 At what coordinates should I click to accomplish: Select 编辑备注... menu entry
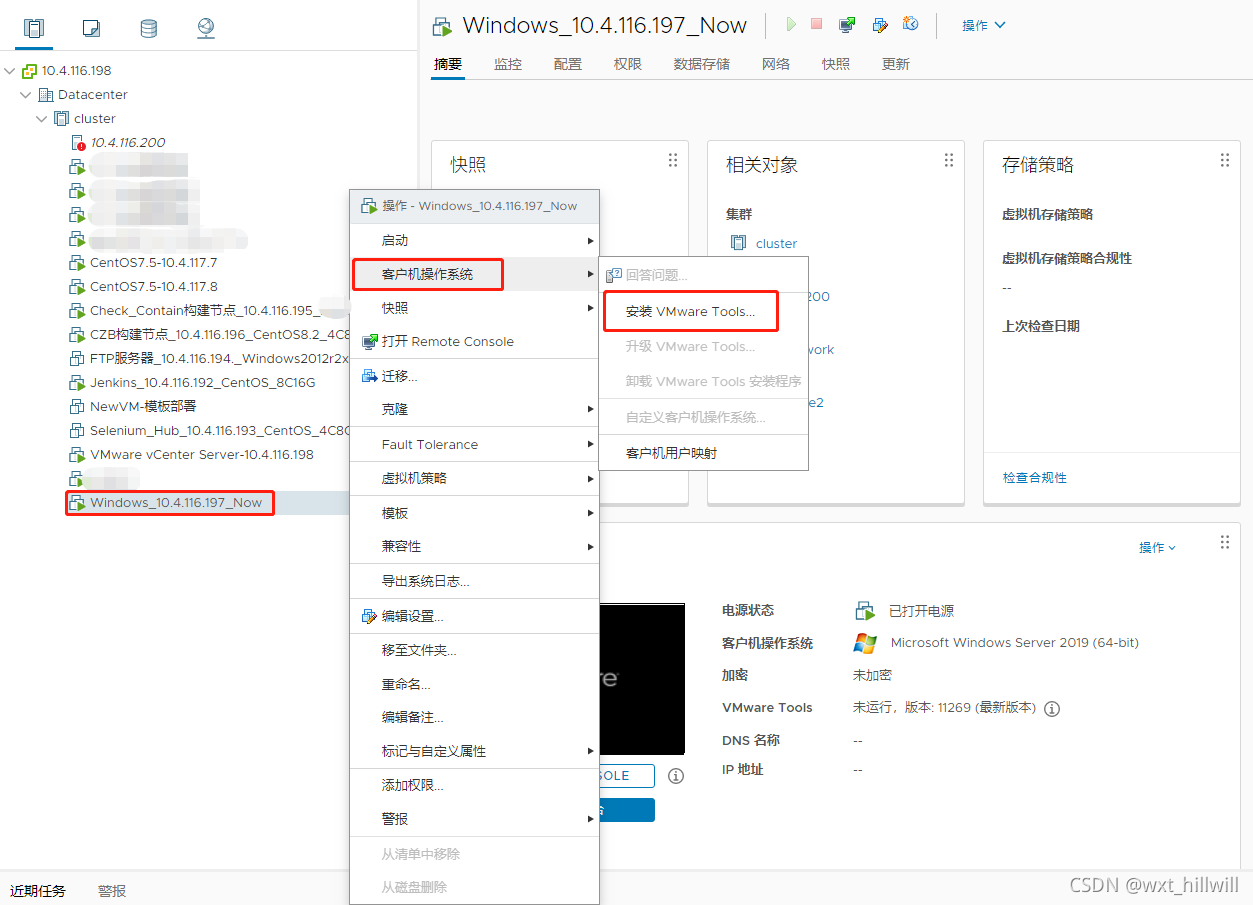(x=474, y=717)
